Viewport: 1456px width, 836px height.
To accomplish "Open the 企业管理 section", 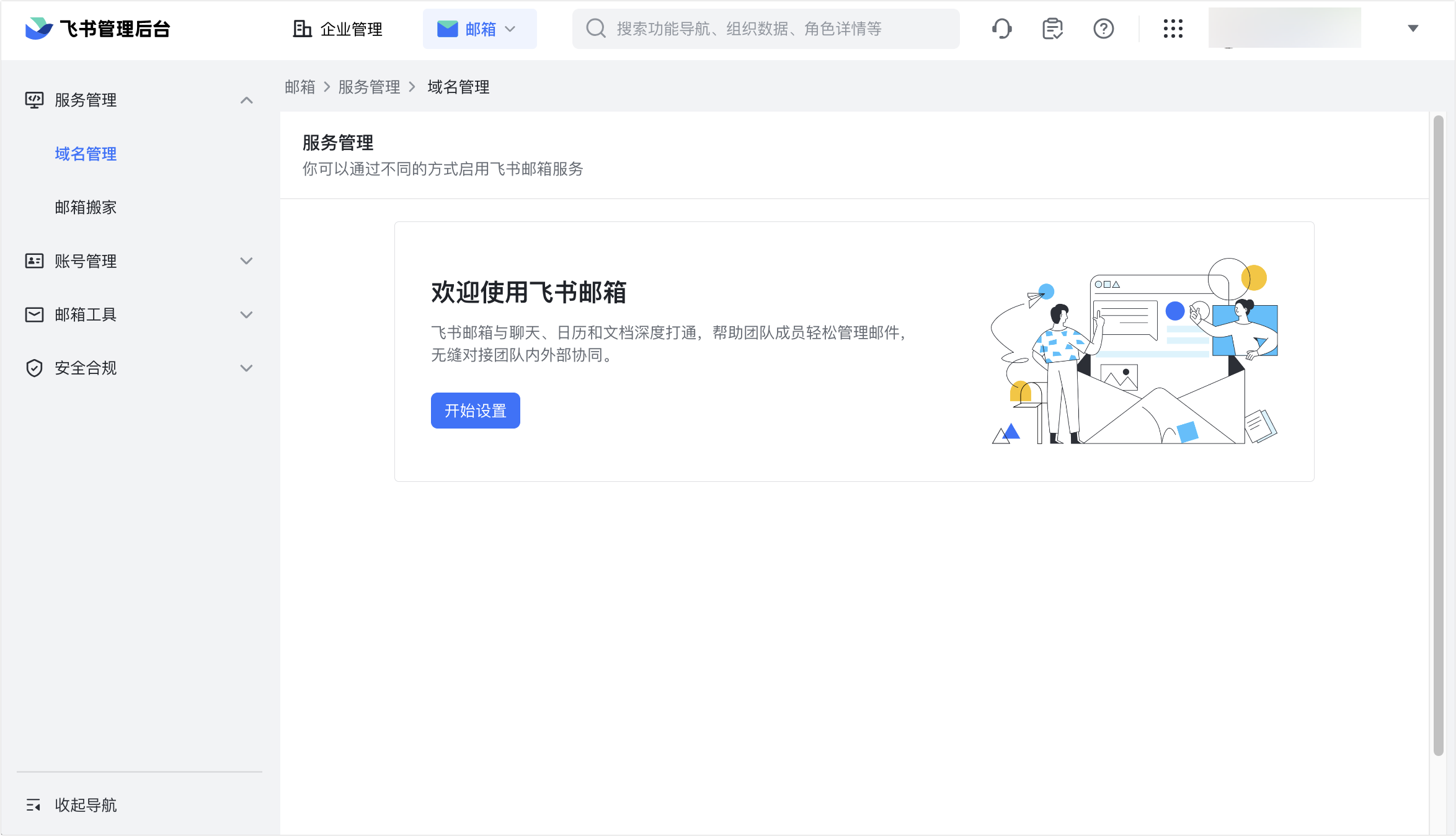I will [337, 29].
